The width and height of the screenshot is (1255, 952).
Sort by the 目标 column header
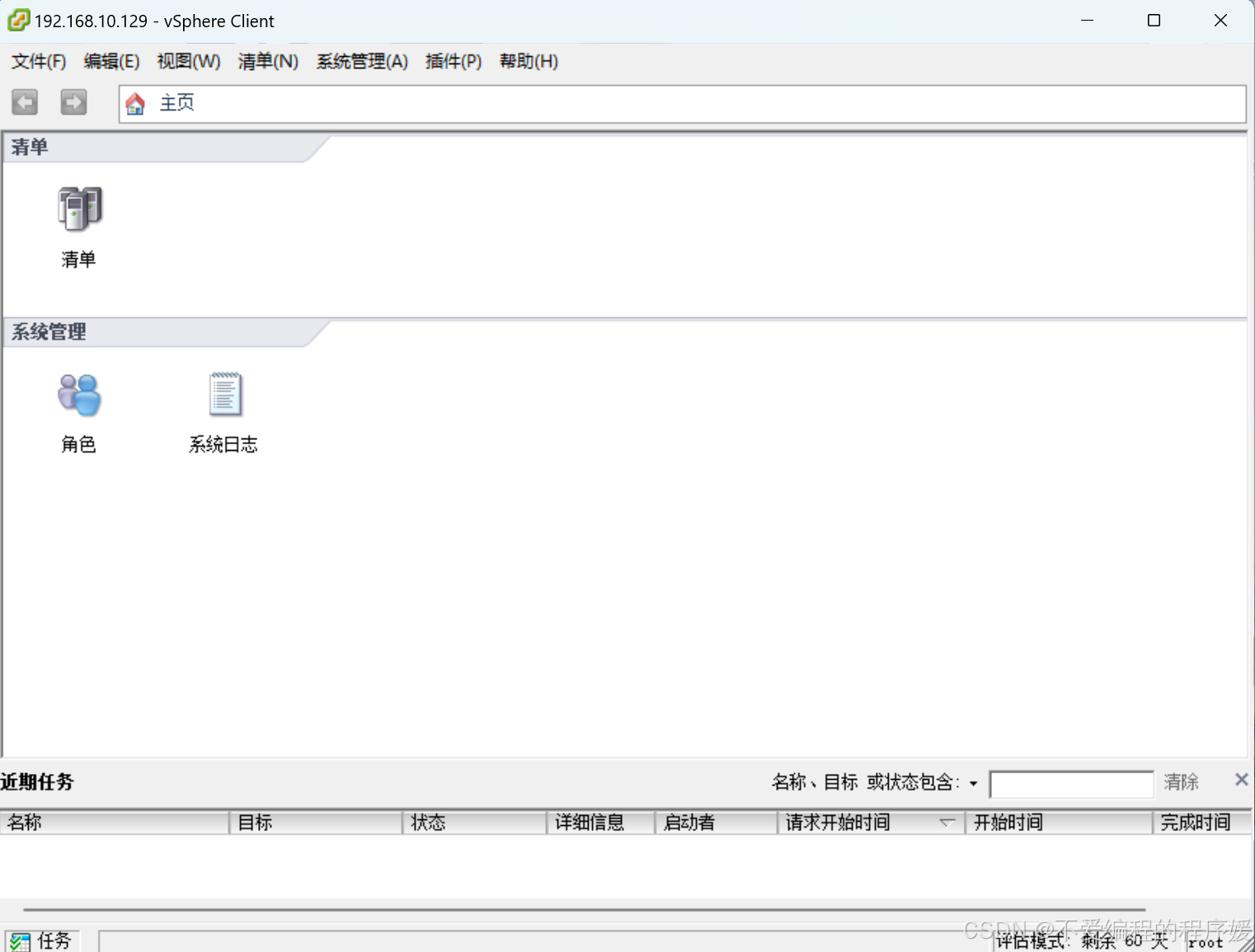tap(316, 822)
